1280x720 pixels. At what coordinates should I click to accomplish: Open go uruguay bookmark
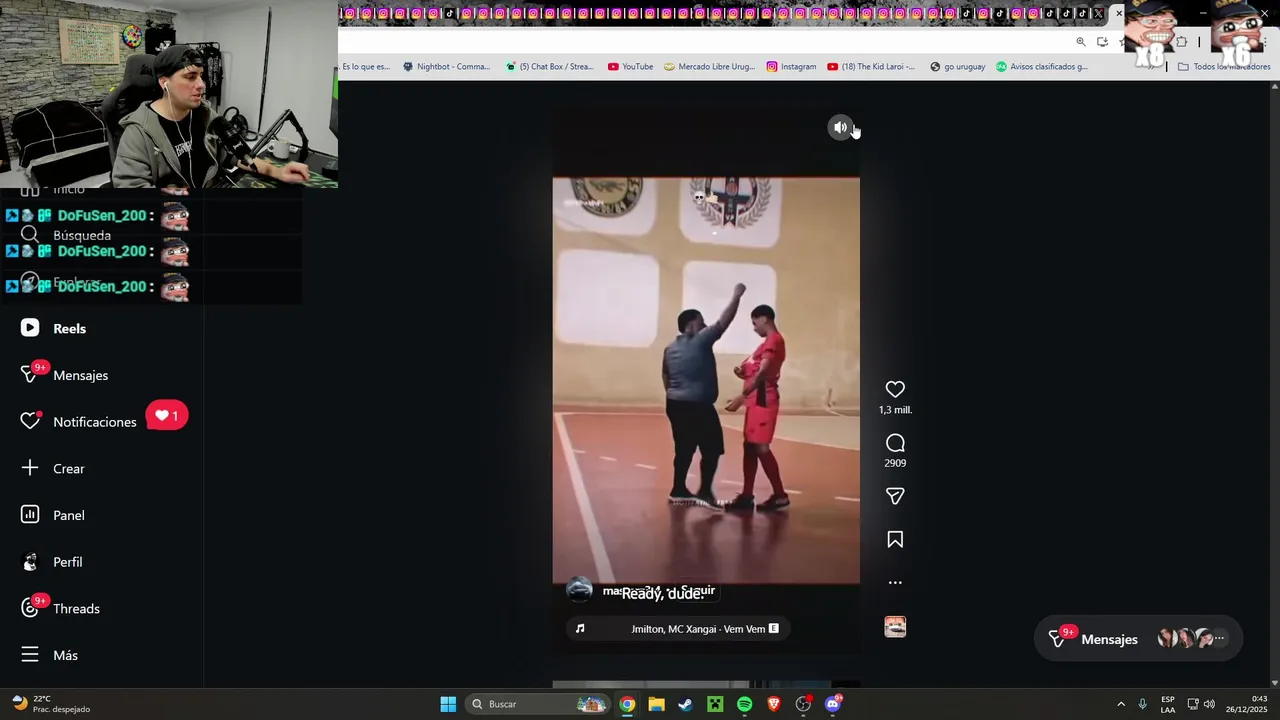[957, 67]
